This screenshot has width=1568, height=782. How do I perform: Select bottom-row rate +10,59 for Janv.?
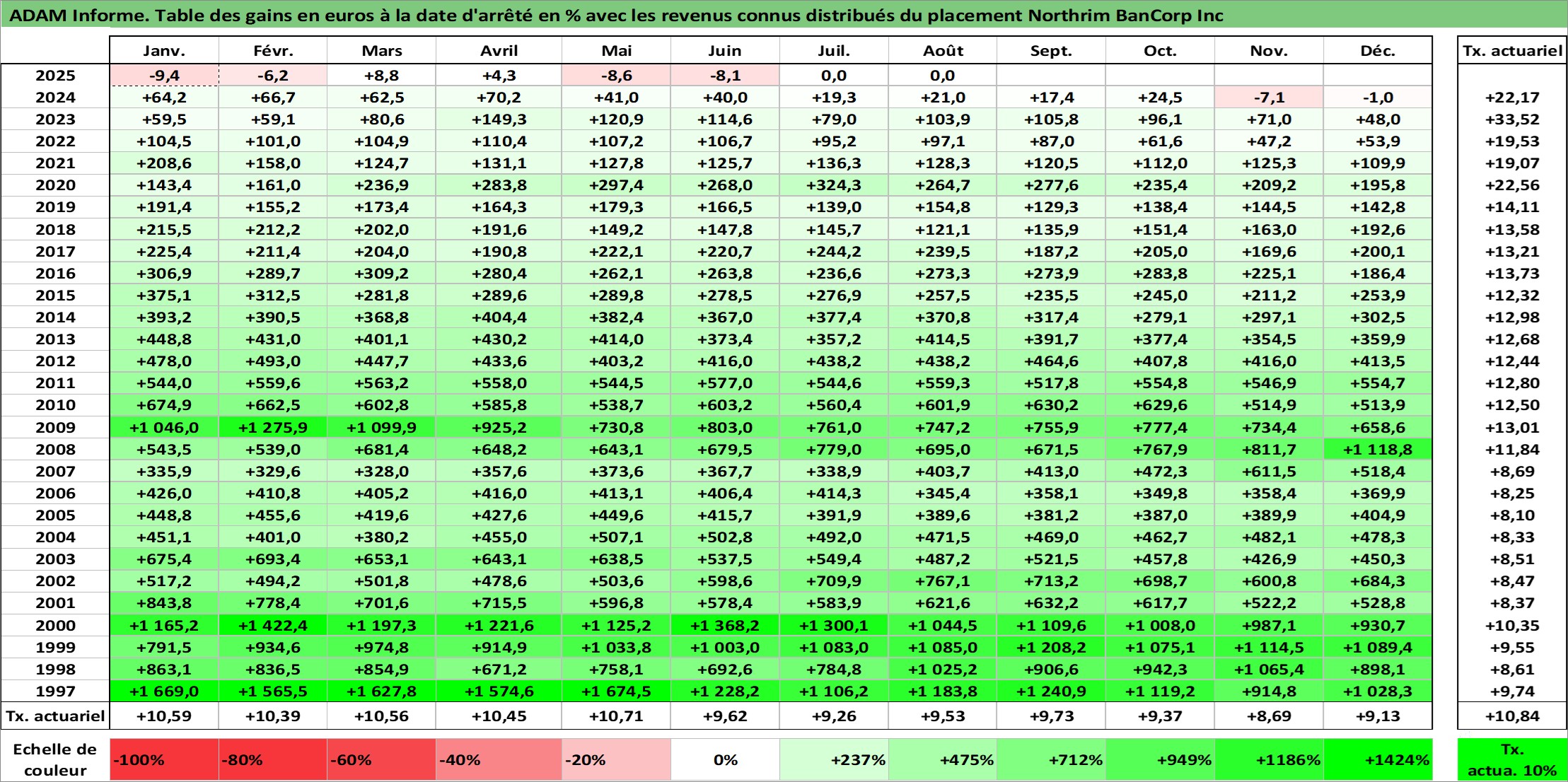164,716
